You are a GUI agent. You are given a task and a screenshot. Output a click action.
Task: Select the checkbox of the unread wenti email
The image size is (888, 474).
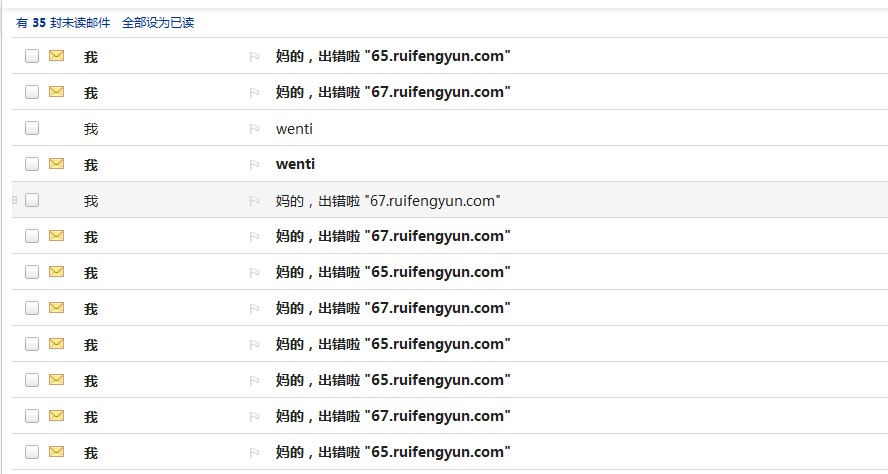coord(32,164)
